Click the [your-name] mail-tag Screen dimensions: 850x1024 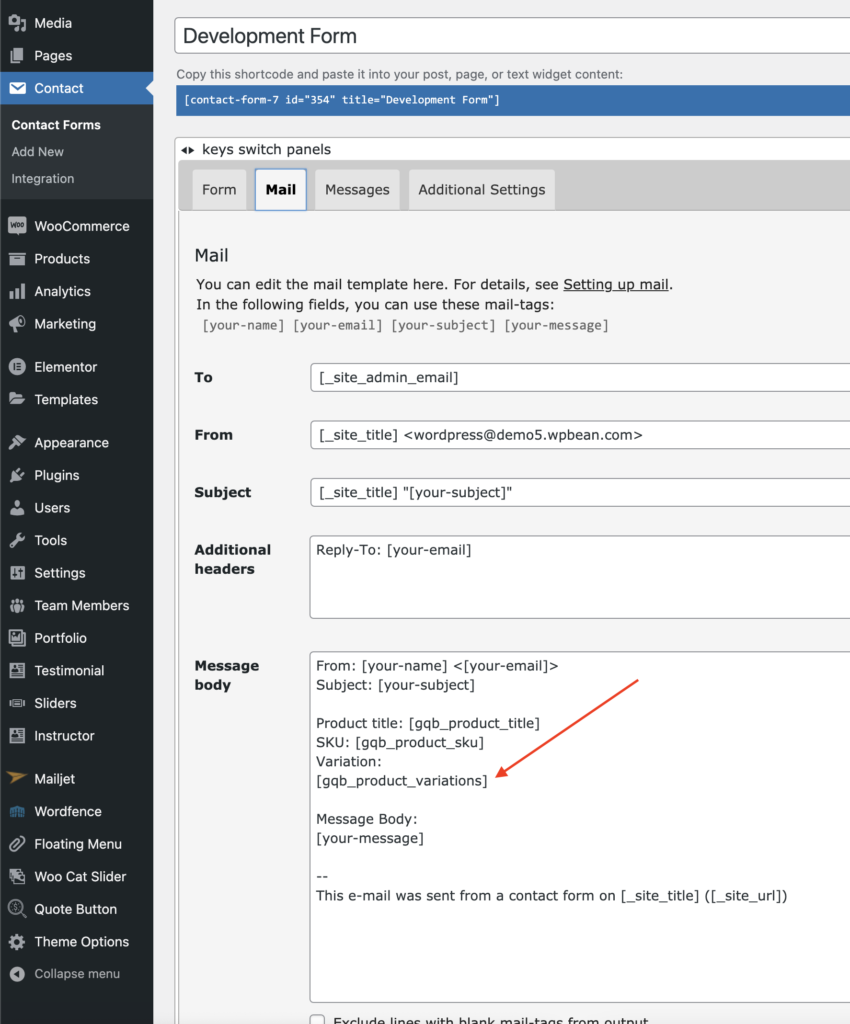[243, 325]
